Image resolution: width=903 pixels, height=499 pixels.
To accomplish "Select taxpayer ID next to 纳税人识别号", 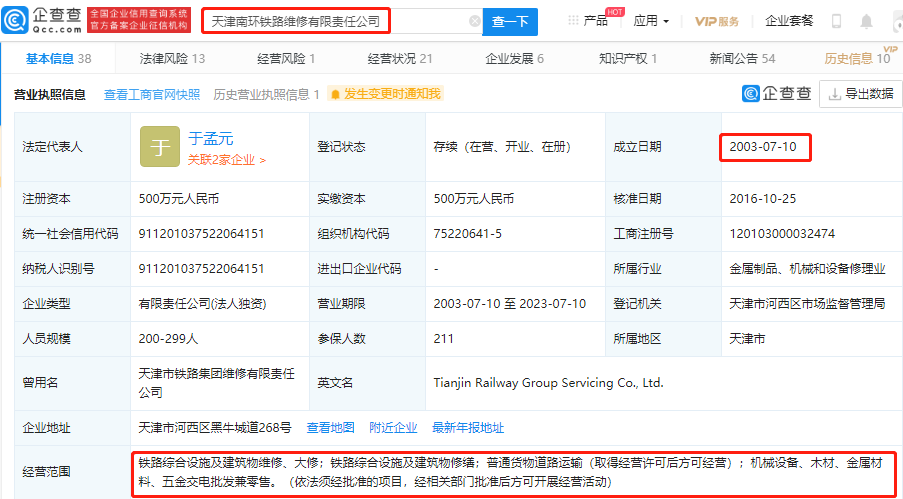I will [x=202, y=269].
